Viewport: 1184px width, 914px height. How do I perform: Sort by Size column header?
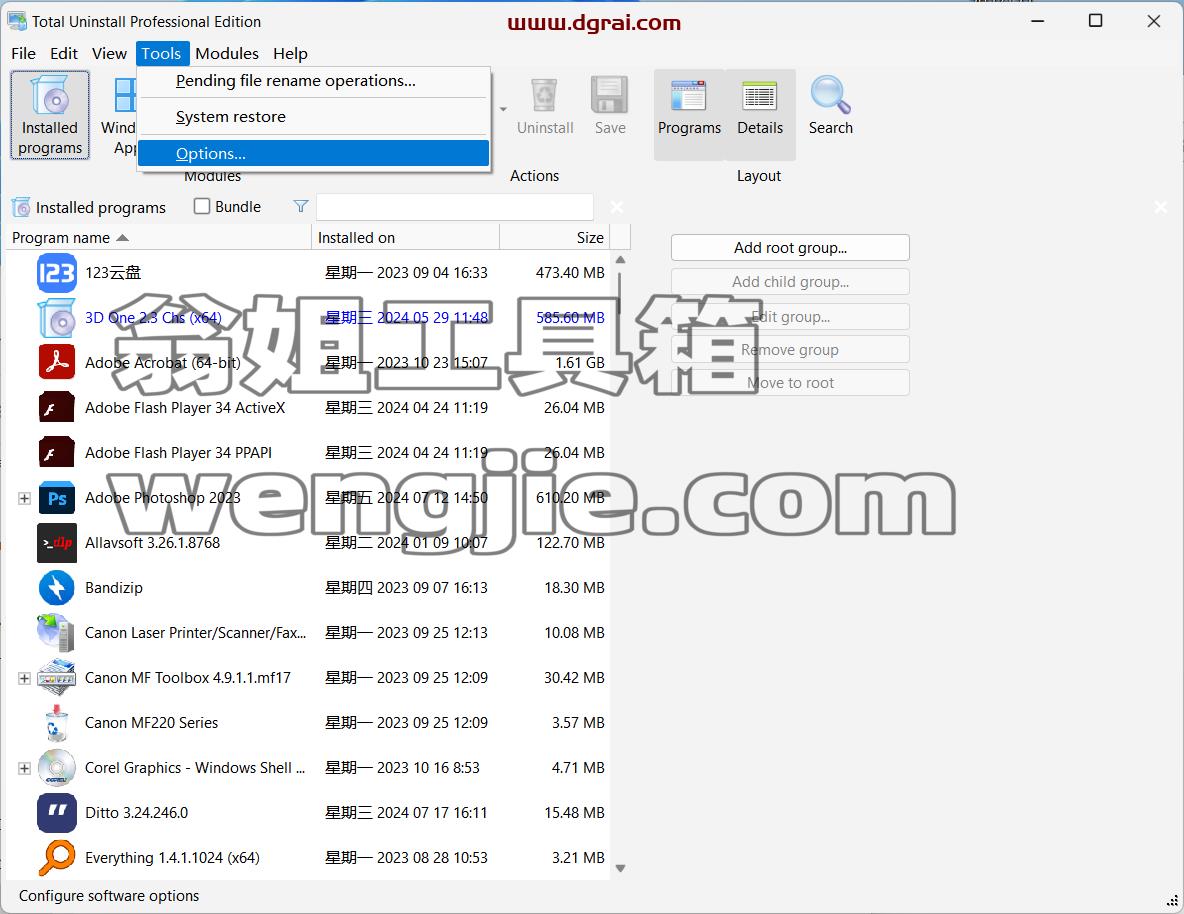554,237
